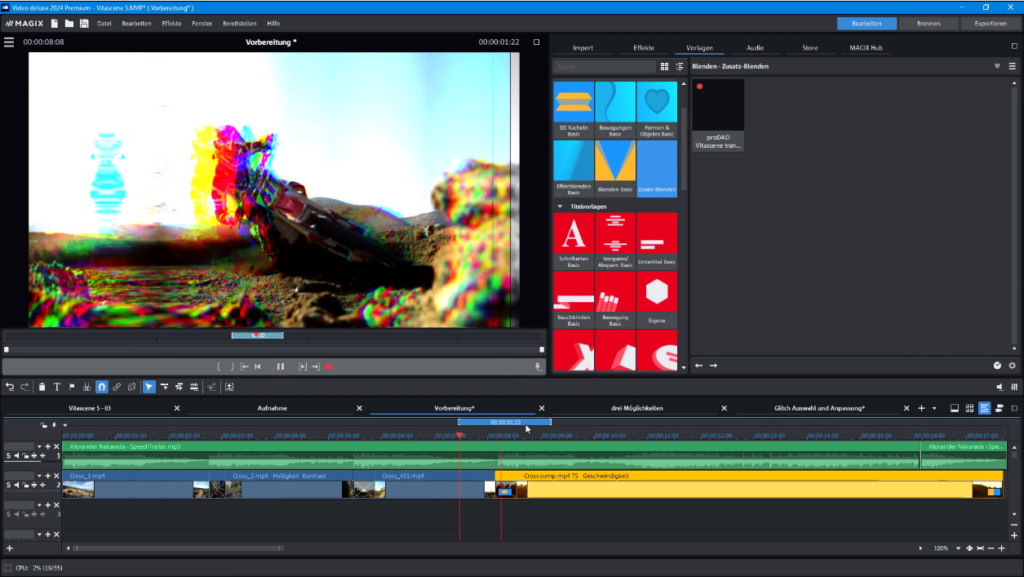Screen dimensions: 1024x577
Task: Switch to the Audio tab in media pool
Action: [755, 47]
